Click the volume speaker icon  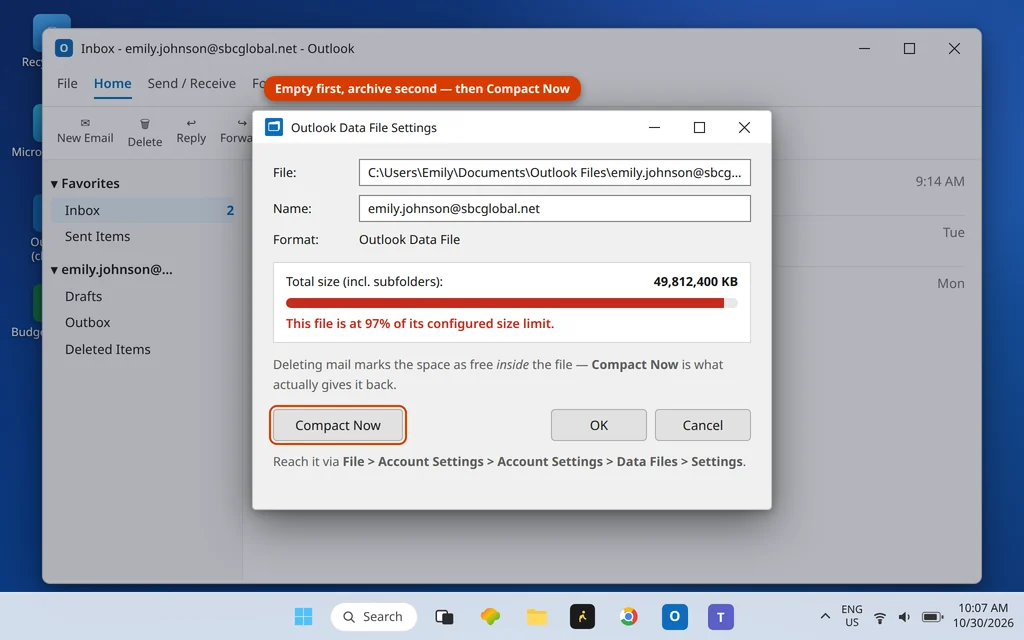point(904,617)
